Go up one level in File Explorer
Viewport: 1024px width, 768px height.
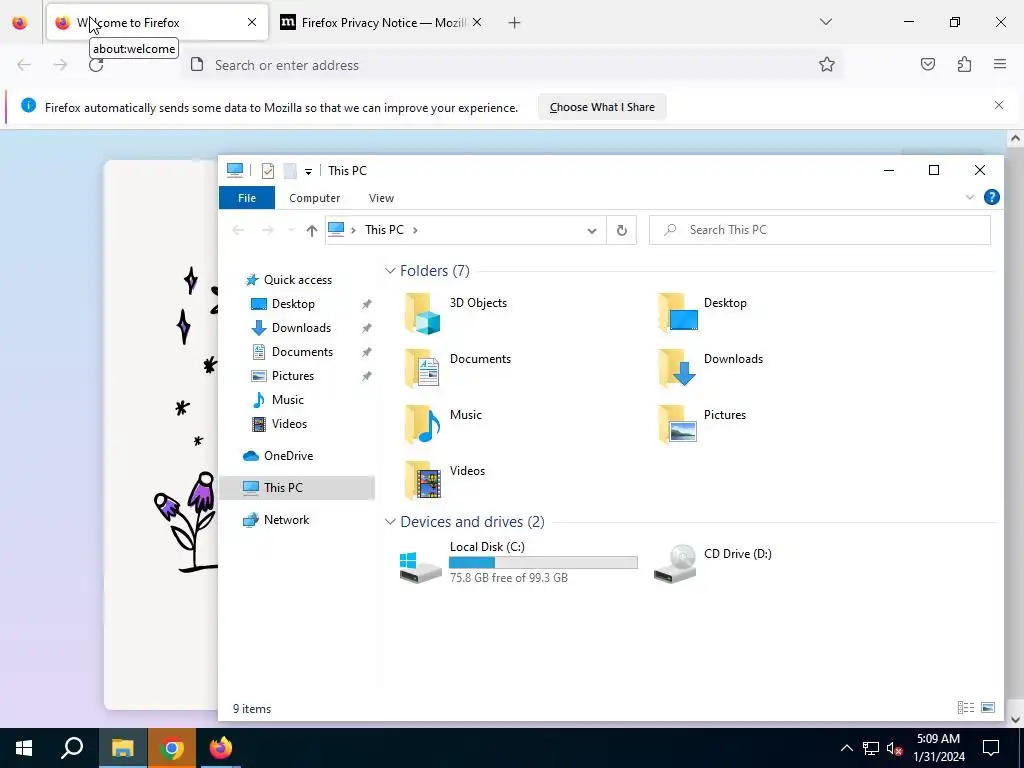[312, 230]
